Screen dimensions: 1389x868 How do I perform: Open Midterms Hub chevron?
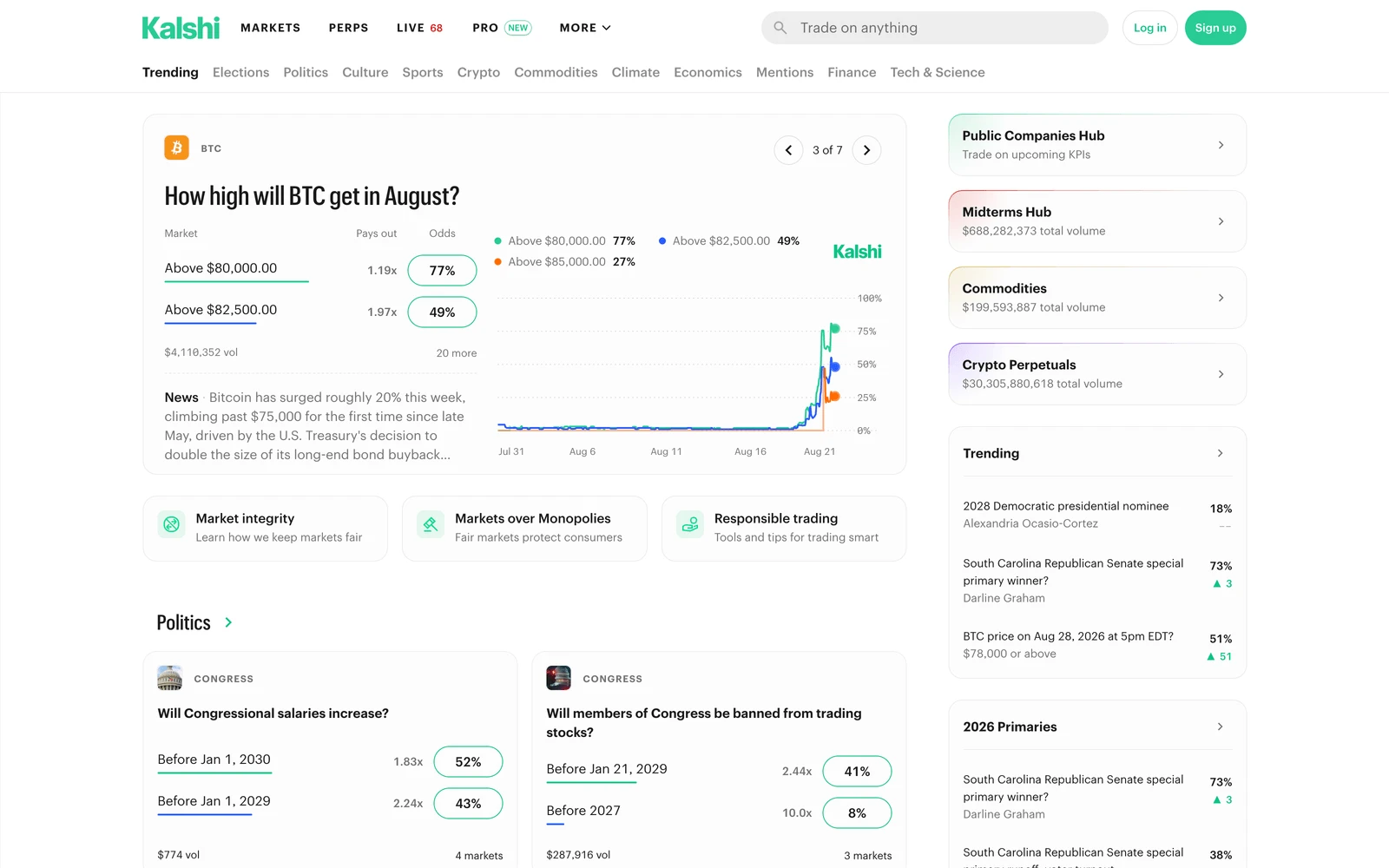click(x=1221, y=221)
